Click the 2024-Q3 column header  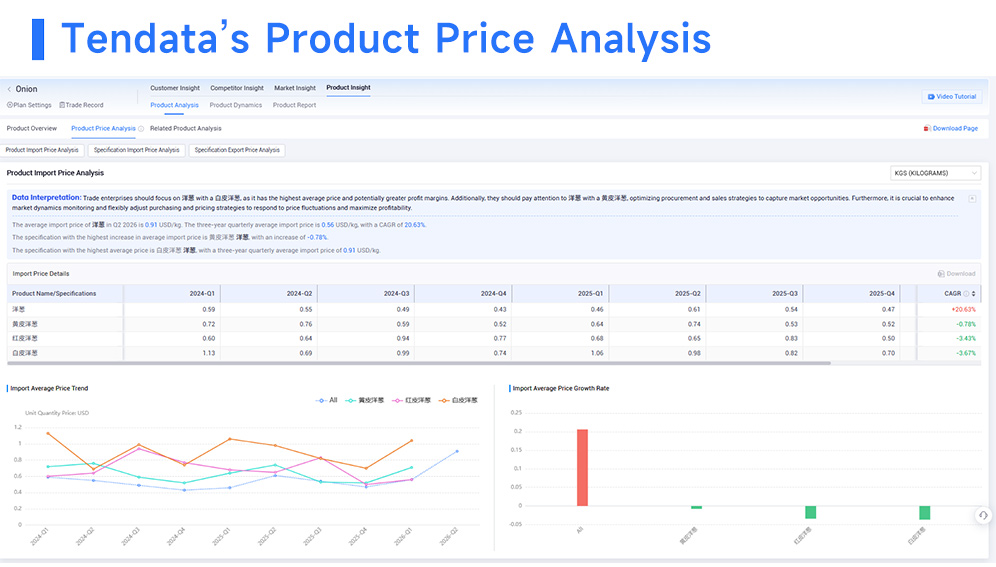pyautogui.click(x=396, y=294)
